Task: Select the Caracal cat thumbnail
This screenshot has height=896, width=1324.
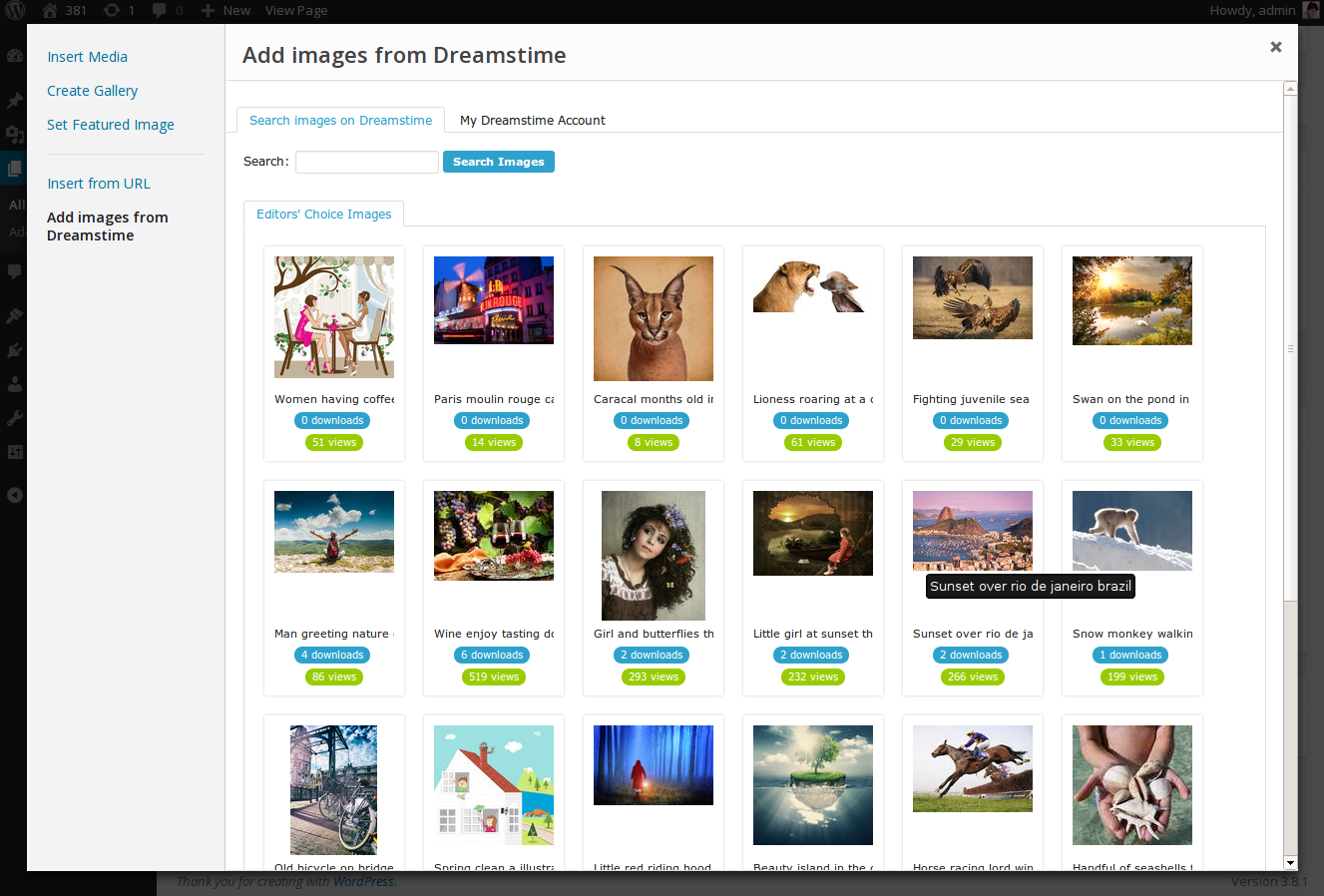Action: click(654, 318)
